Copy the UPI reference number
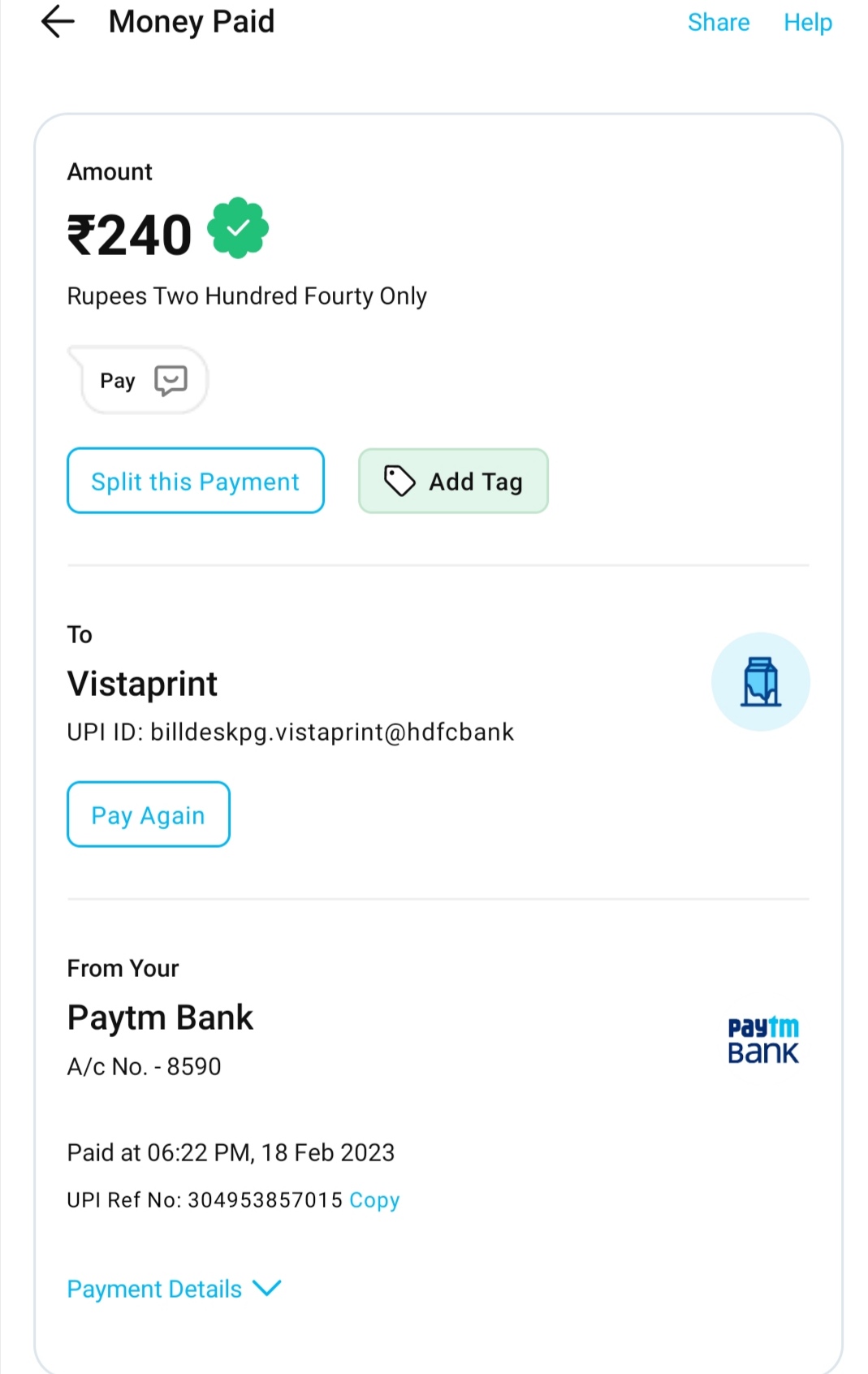 click(374, 1200)
